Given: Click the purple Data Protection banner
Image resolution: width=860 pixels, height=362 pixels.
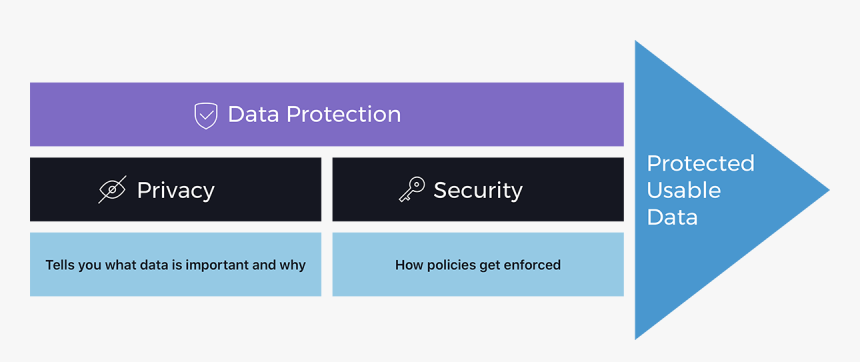Looking at the screenshot, I should pyautogui.click(x=326, y=114).
